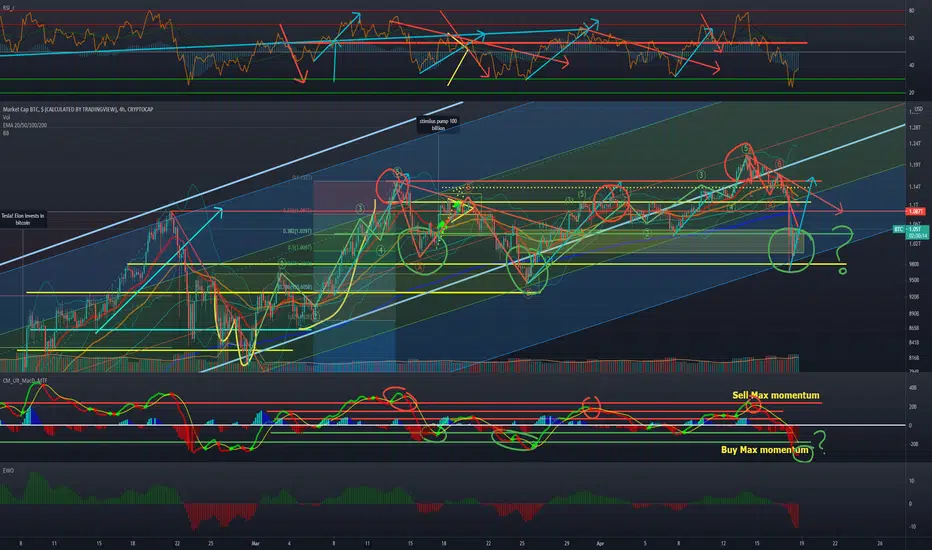
Task: Click the 0.5(1.006T) Fibonacci level label
Action: point(300,247)
